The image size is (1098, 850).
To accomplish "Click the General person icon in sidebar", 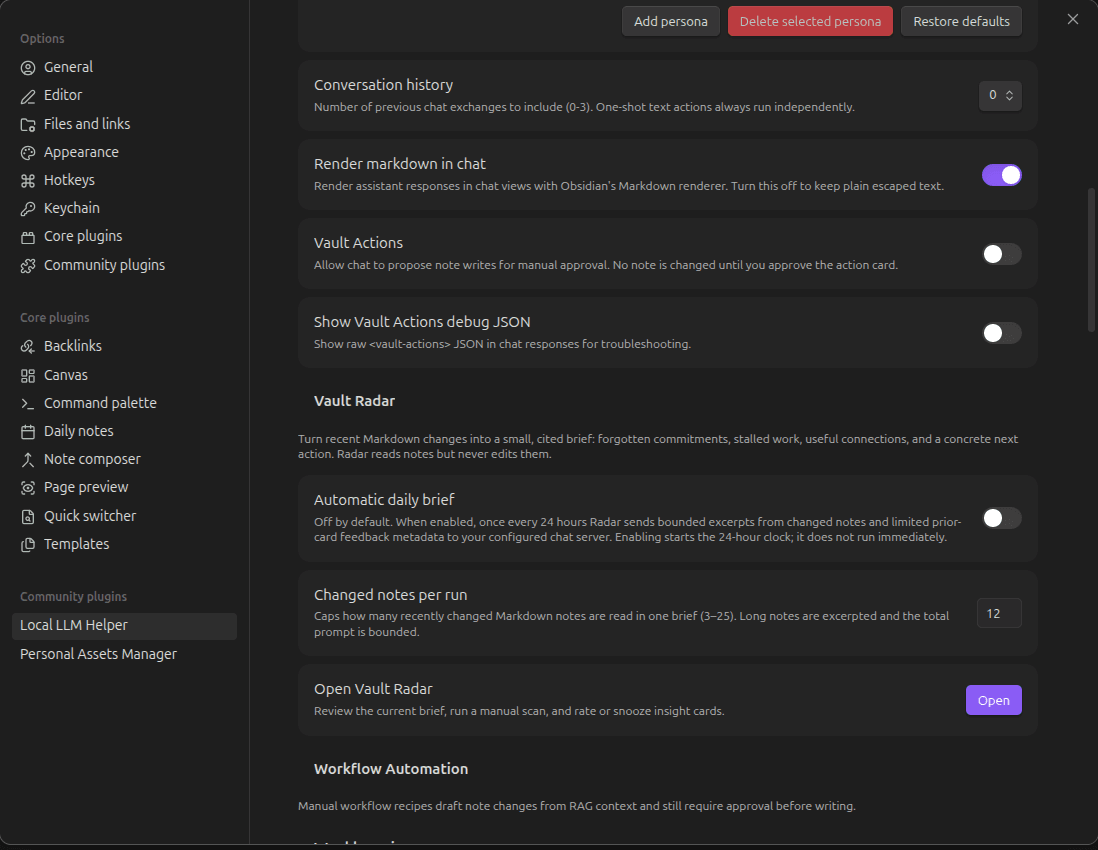I will [x=28, y=68].
